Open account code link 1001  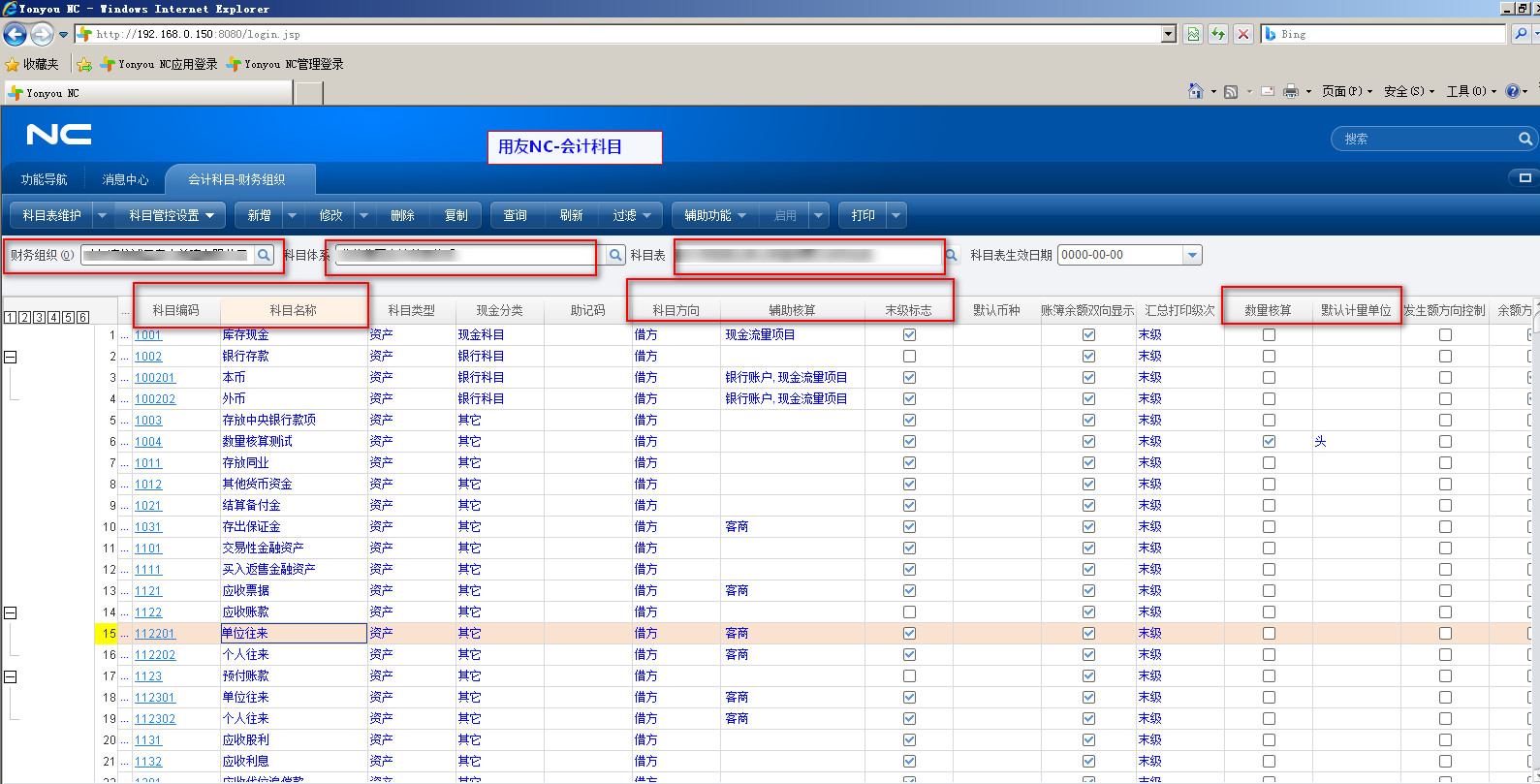147,335
